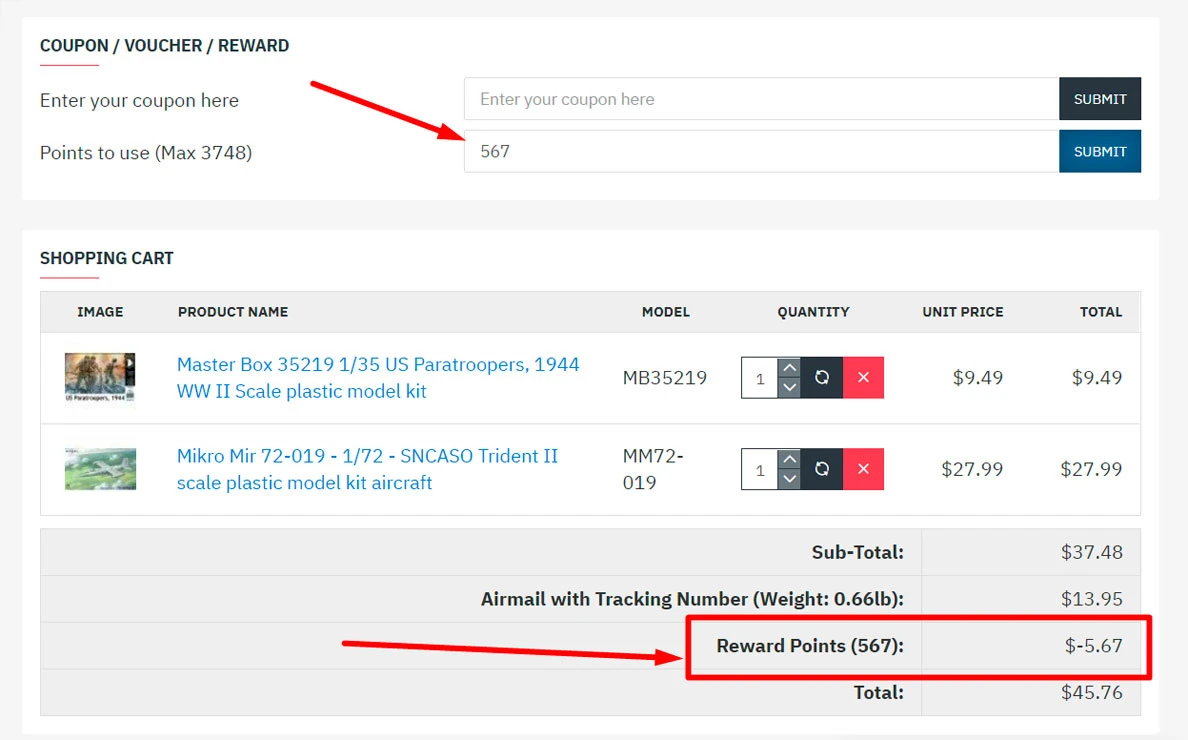Click the coupon code input field
The height and width of the screenshot is (740, 1188).
(x=760, y=99)
